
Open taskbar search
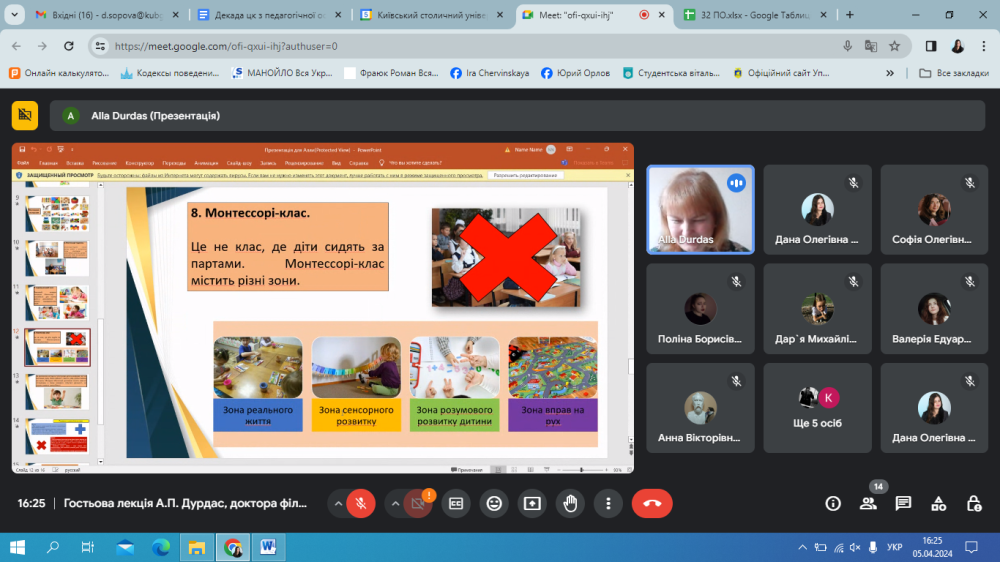tap(53, 547)
